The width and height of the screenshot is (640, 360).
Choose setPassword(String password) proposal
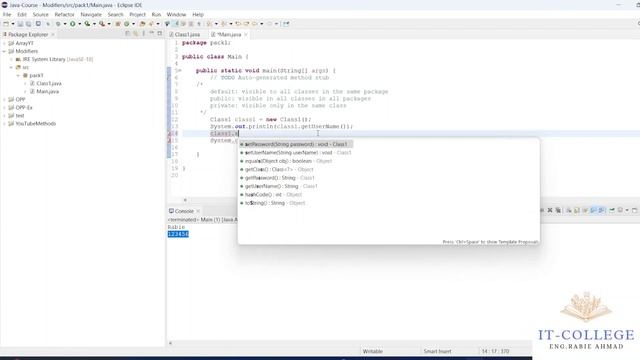click(x=296, y=144)
